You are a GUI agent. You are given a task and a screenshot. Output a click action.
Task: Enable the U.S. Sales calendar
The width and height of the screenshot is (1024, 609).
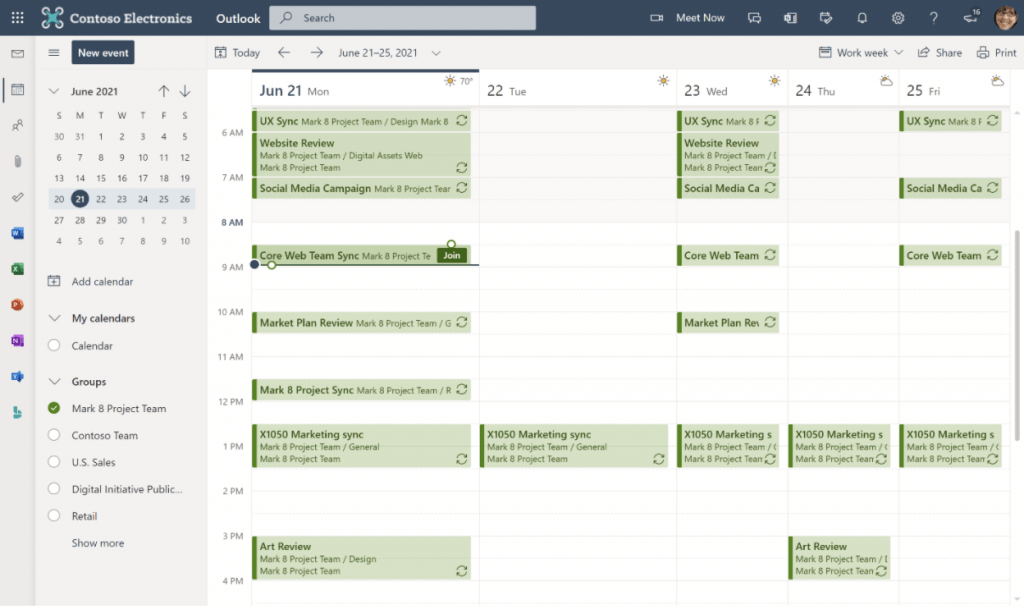(54, 461)
